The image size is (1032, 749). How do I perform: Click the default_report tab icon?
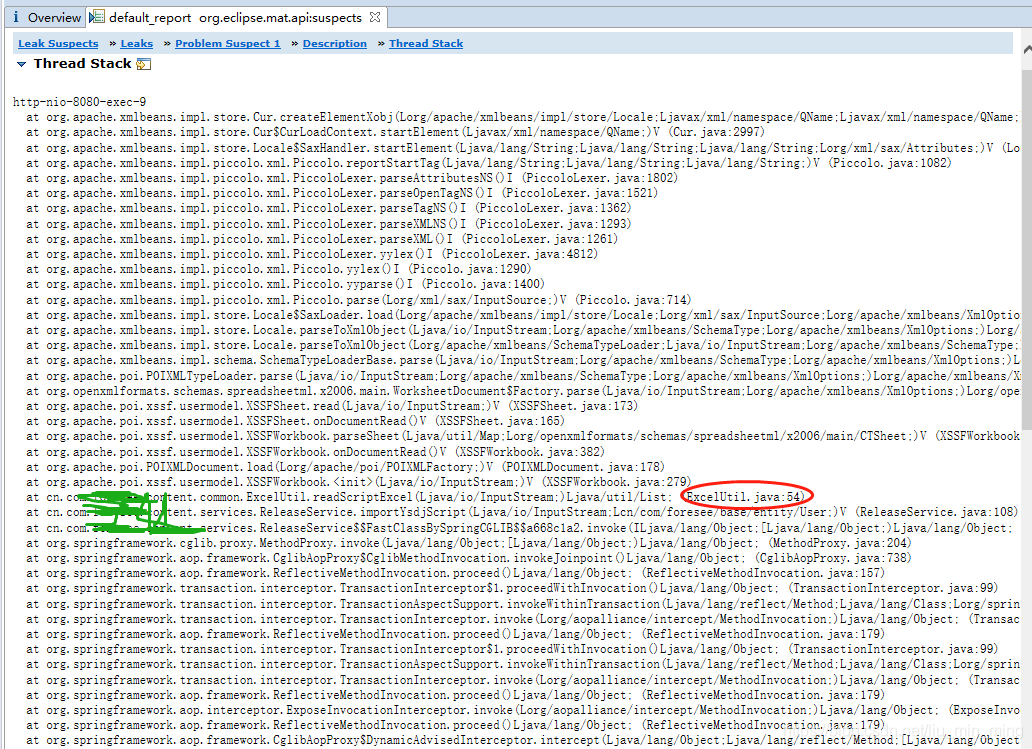pyautogui.click(x=97, y=17)
